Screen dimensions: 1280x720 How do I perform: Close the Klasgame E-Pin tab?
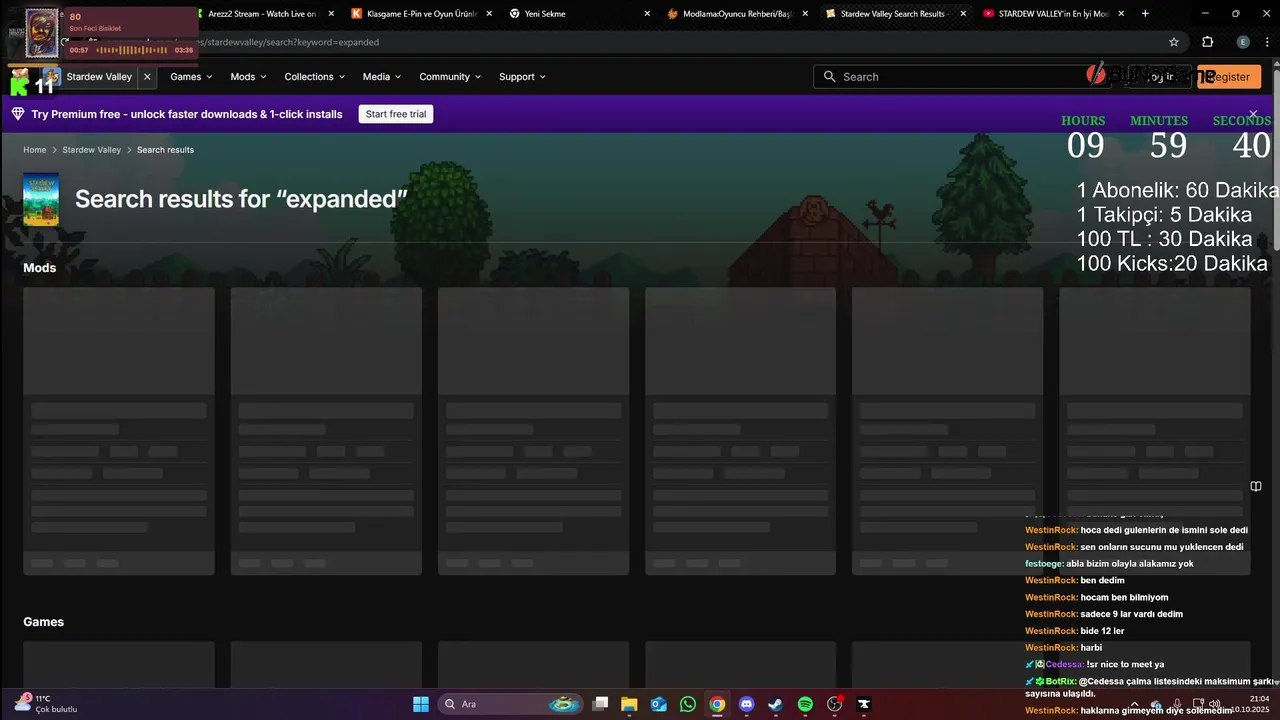pos(489,14)
